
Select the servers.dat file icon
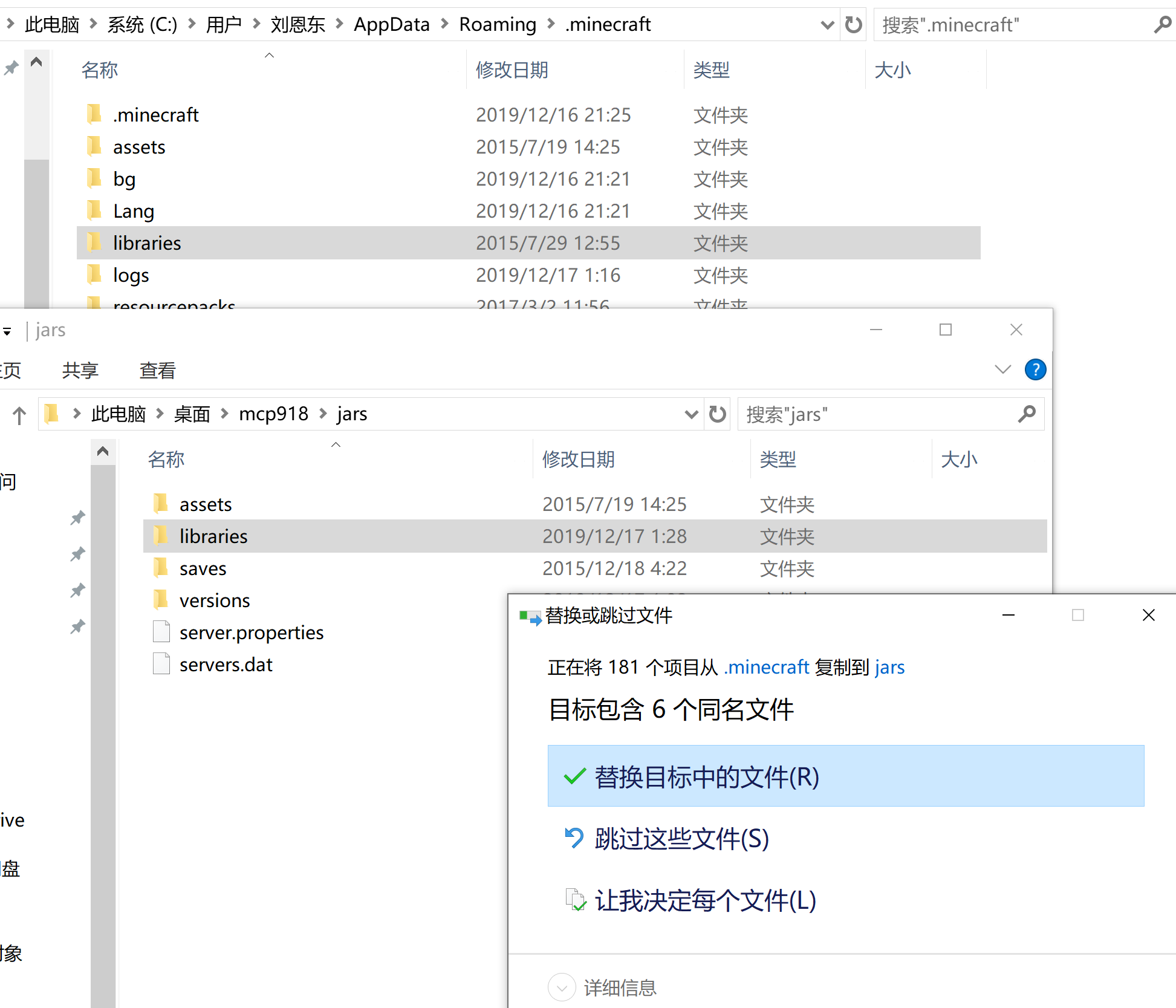pos(161,664)
